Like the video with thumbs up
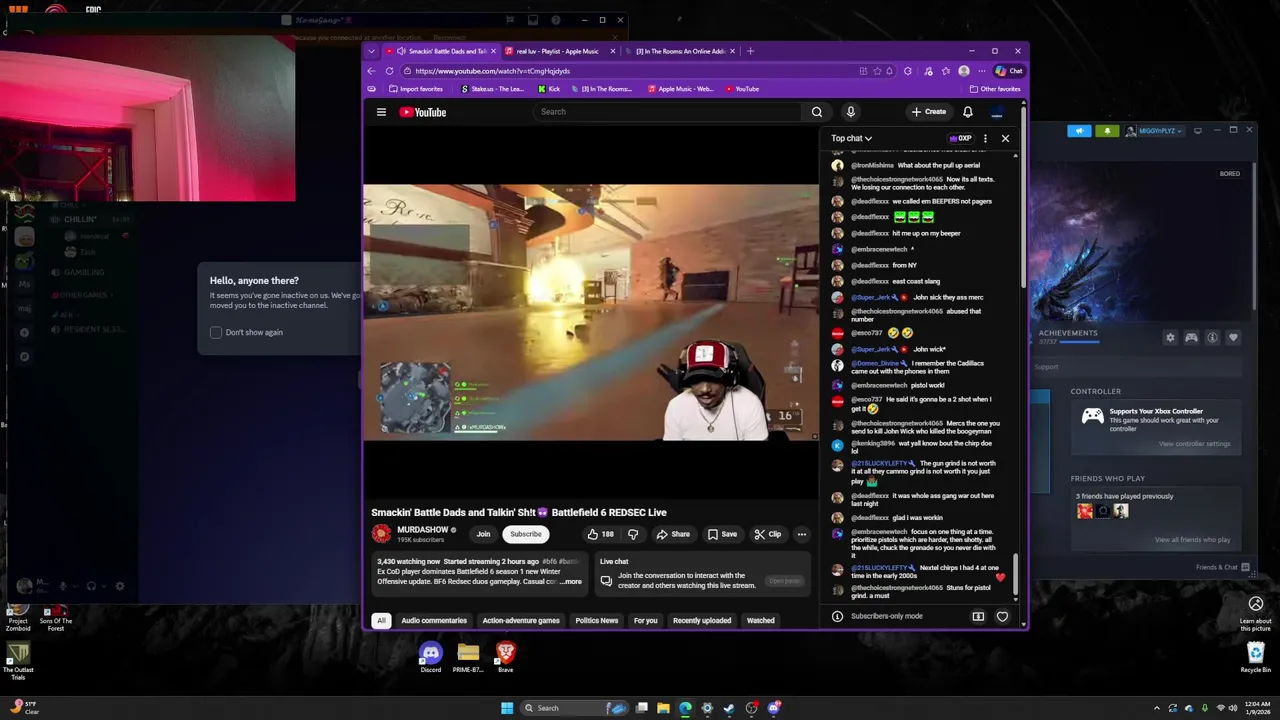This screenshot has width=1280, height=720. pos(600,534)
